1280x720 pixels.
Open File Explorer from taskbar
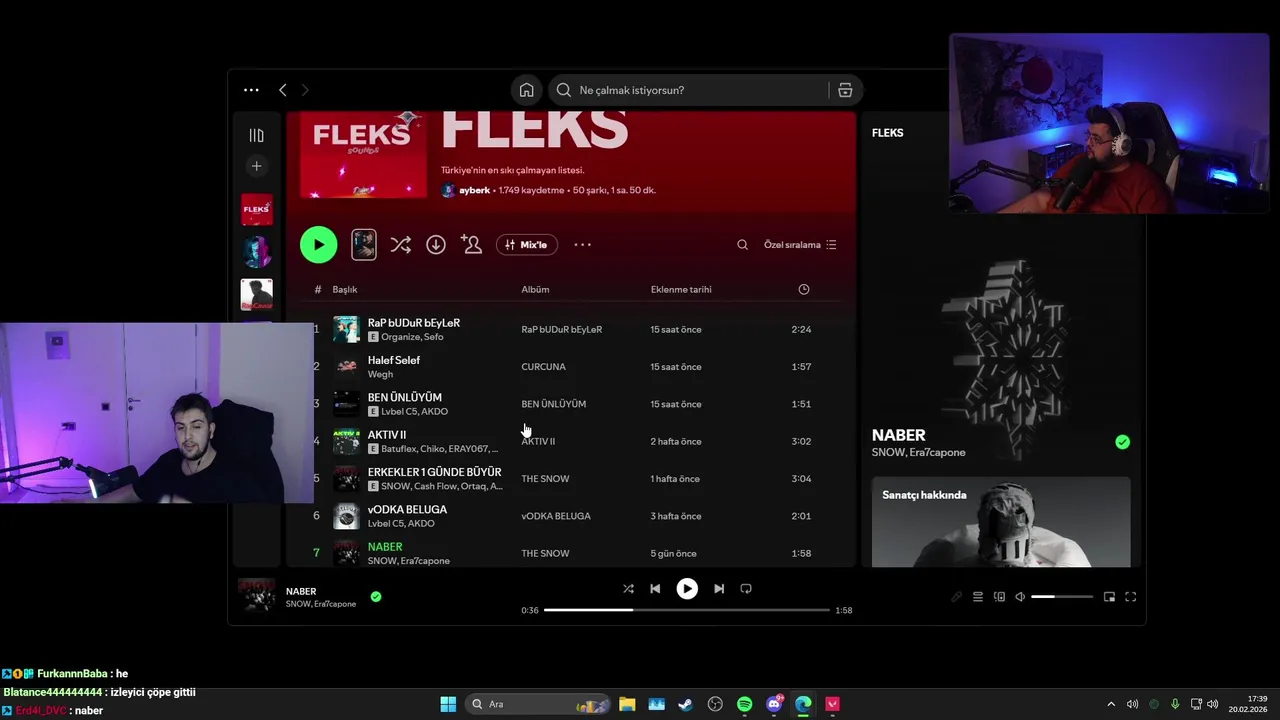coord(627,704)
